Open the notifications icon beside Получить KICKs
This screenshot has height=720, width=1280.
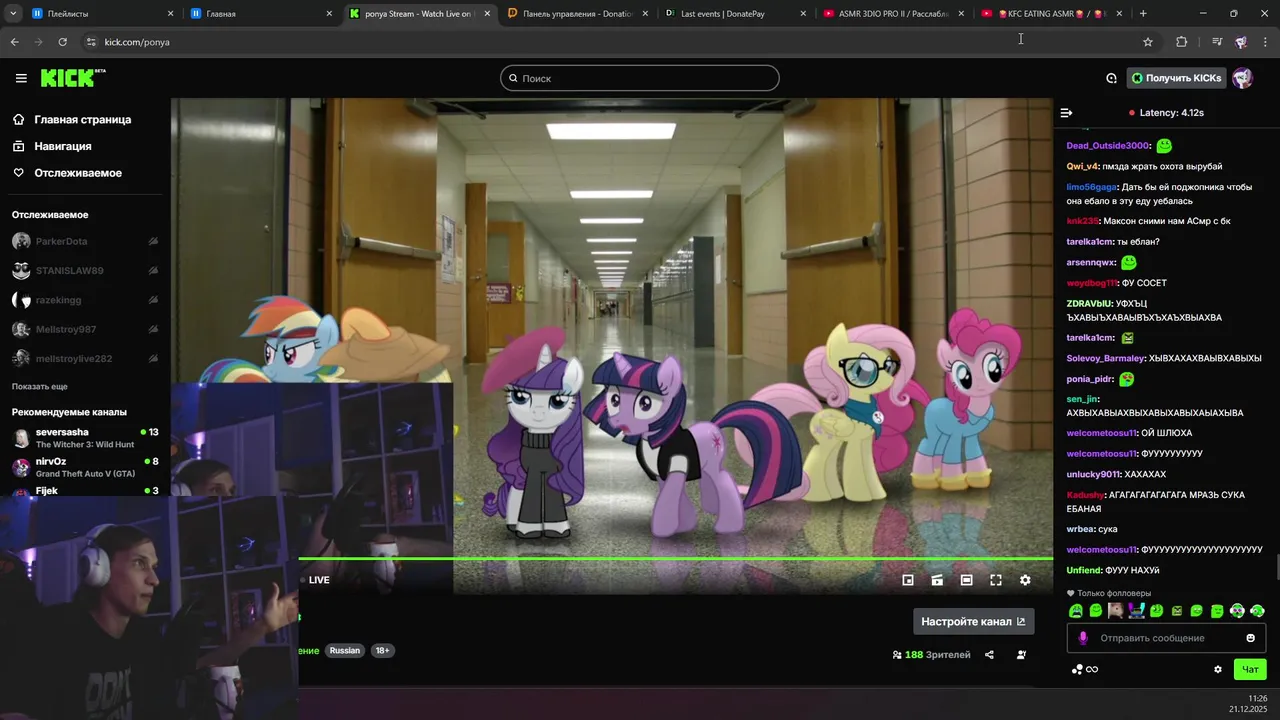pos(1111,78)
